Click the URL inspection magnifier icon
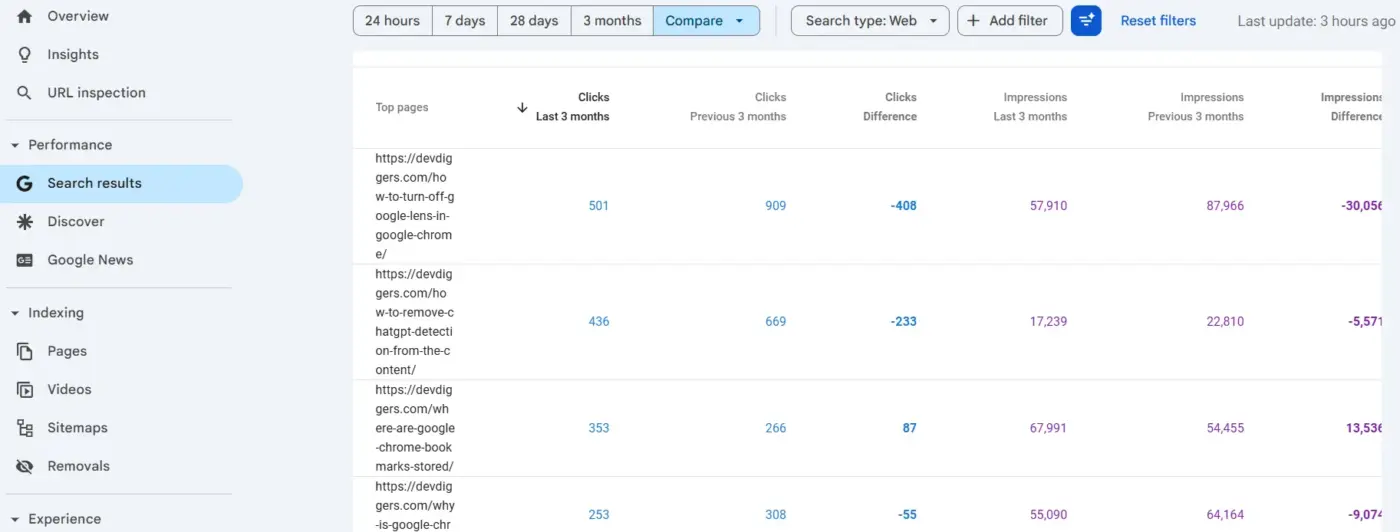 point(25,93)
